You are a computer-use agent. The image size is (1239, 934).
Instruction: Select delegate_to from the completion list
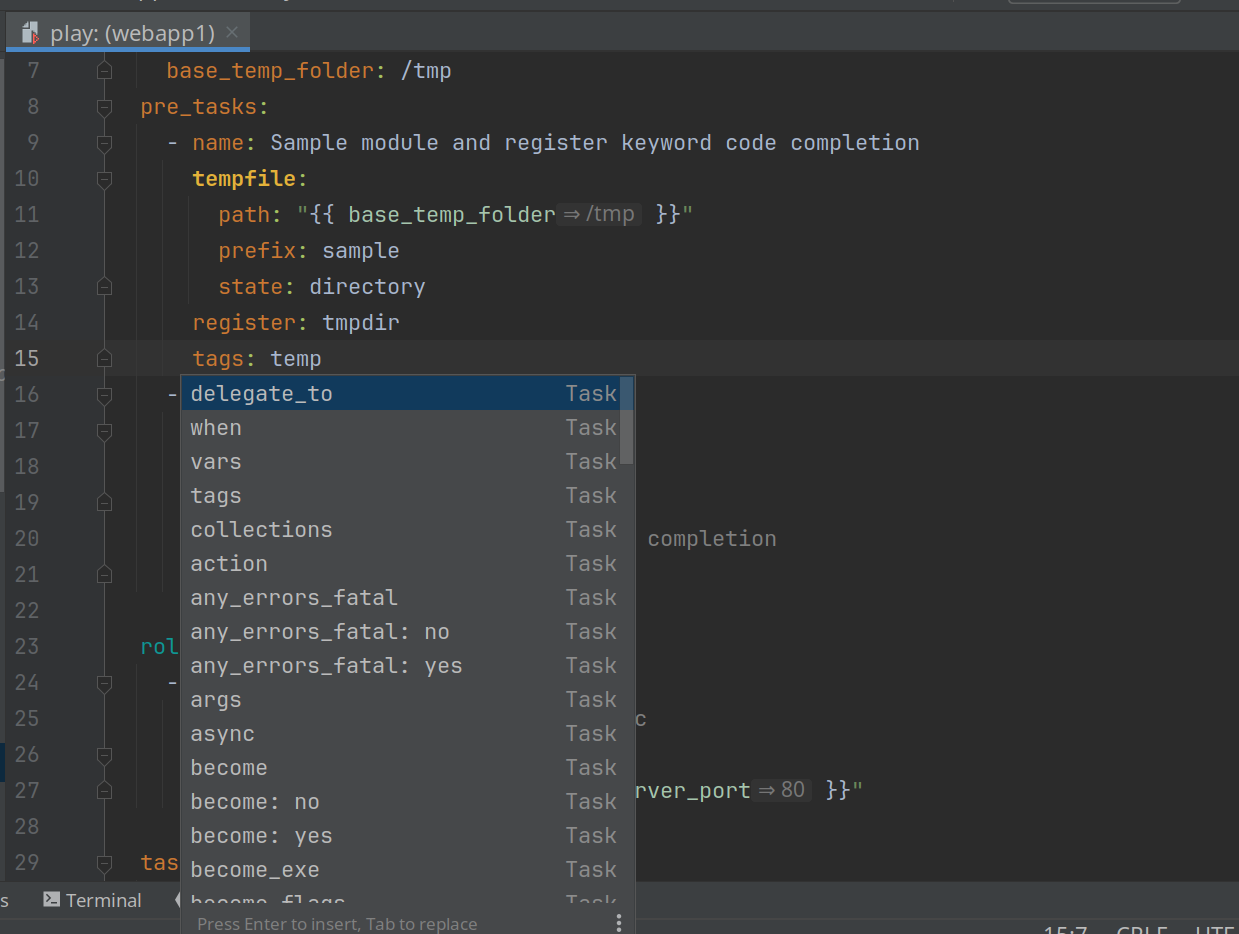click(401, 394)
